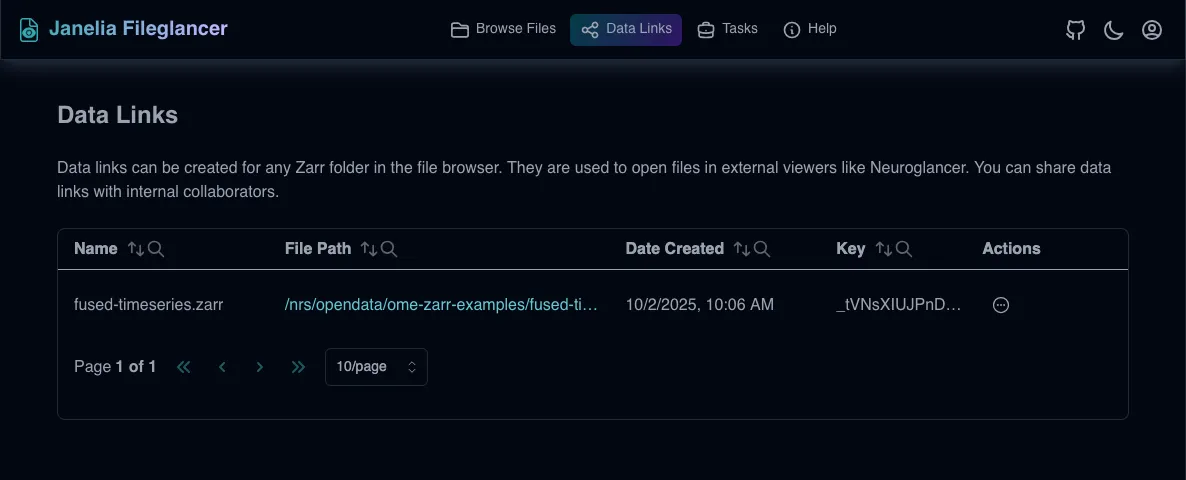1186x480 pixels.
Task: Go to Browse Files tab
Action: tap(503, 29)
